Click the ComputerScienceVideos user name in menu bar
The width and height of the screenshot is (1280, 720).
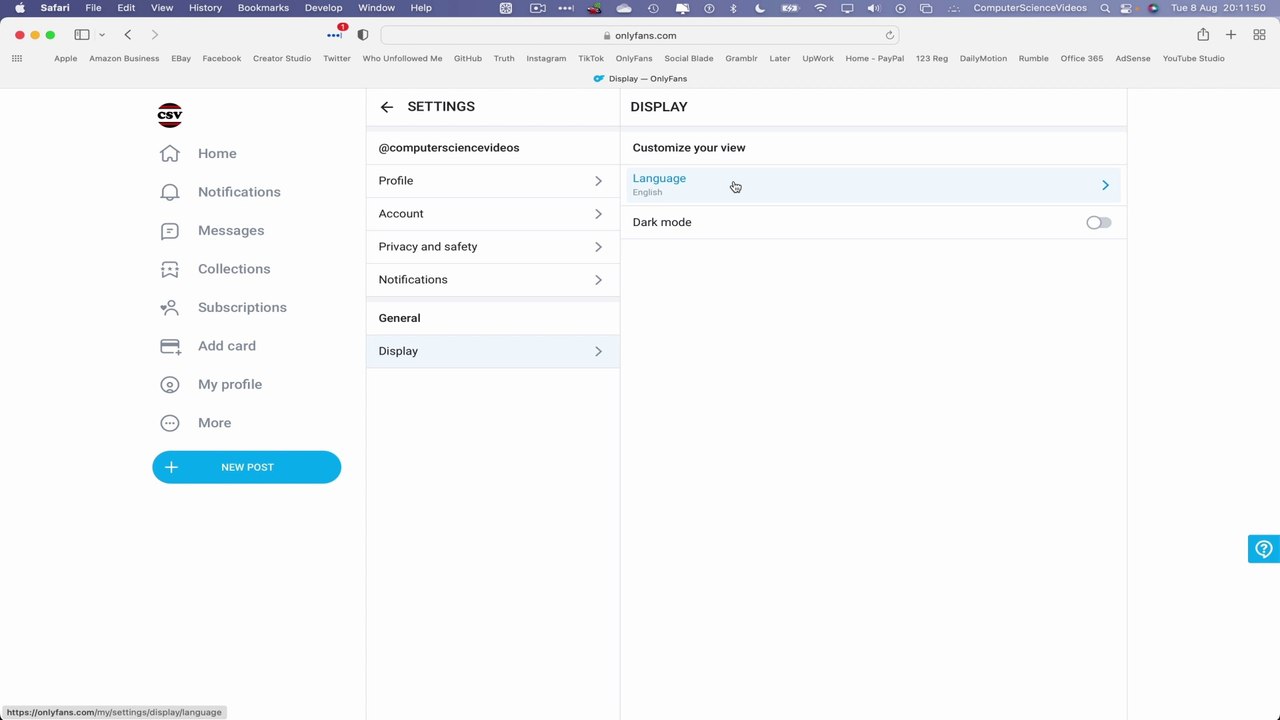[1029, 8]
